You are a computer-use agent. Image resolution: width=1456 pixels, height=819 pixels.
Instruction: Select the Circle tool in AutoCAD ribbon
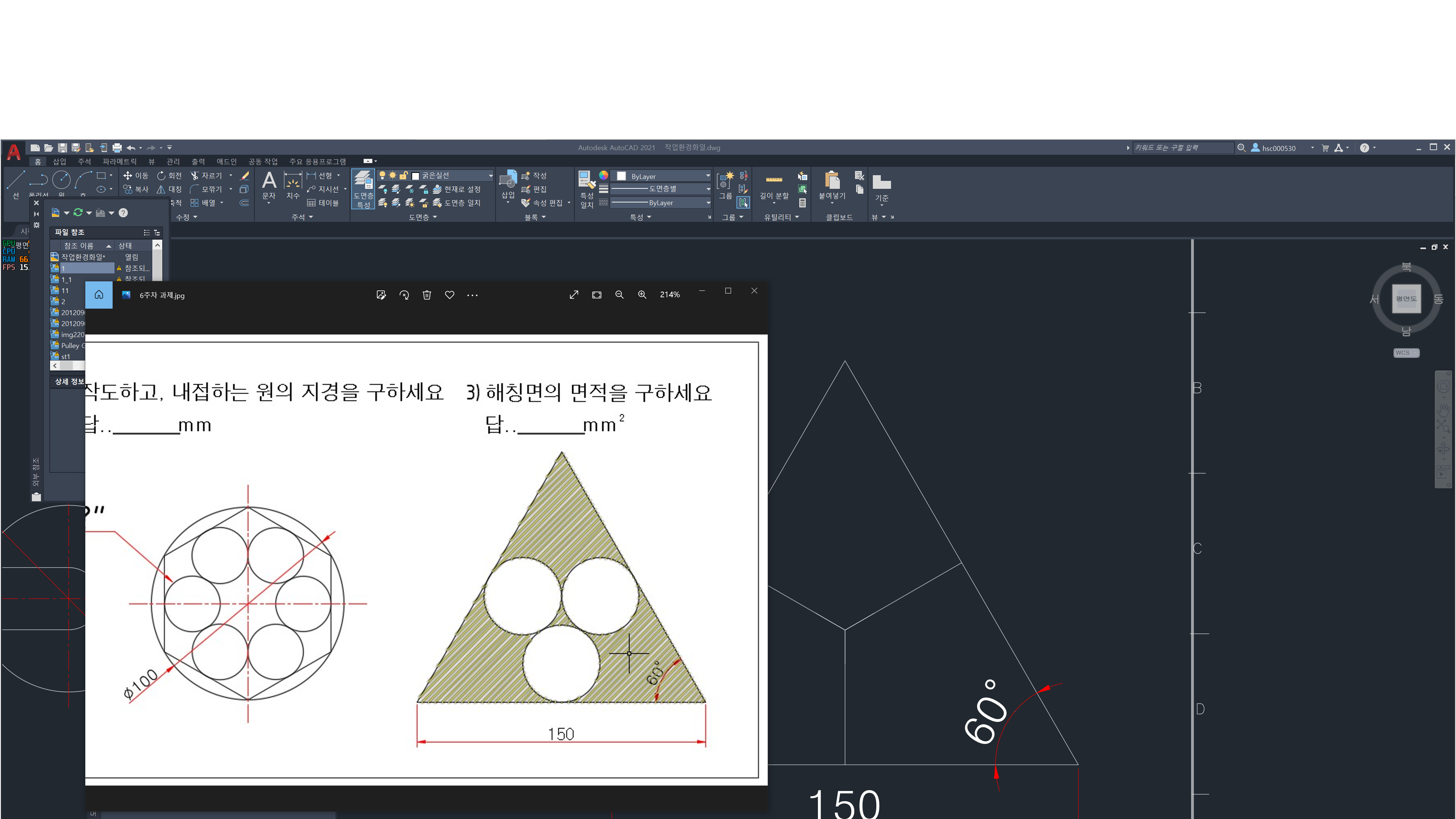[61, 180]
